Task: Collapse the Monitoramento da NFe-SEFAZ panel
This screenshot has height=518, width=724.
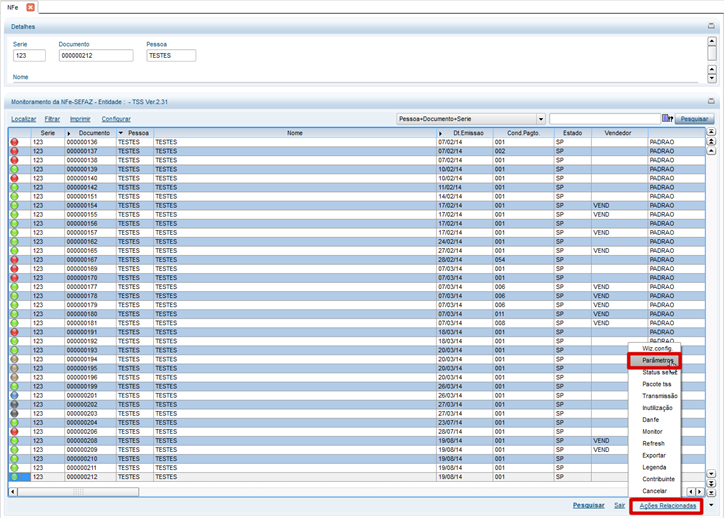Action: (x=711, y=101)
